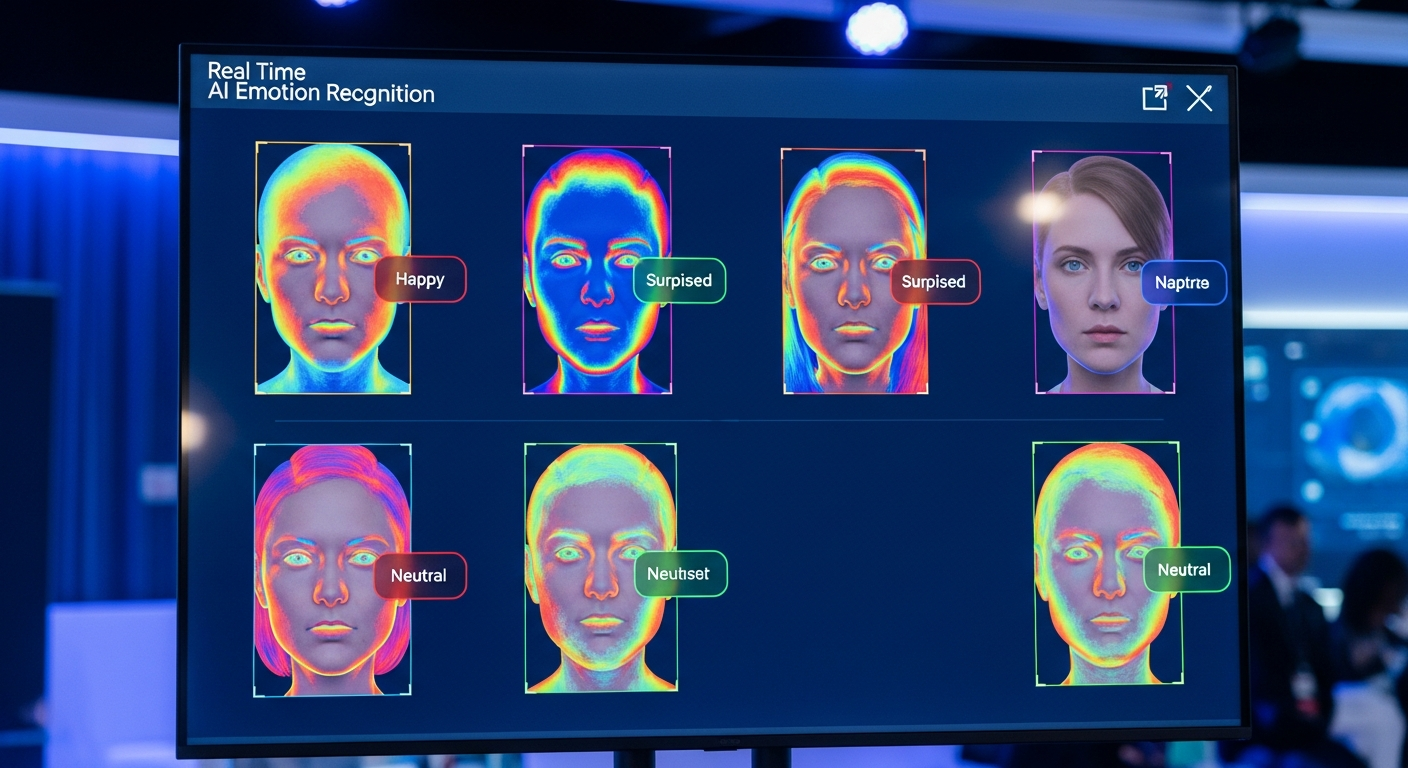
Task: Click the red "Neutral" label in bottom row
Action: click(420, 575)
